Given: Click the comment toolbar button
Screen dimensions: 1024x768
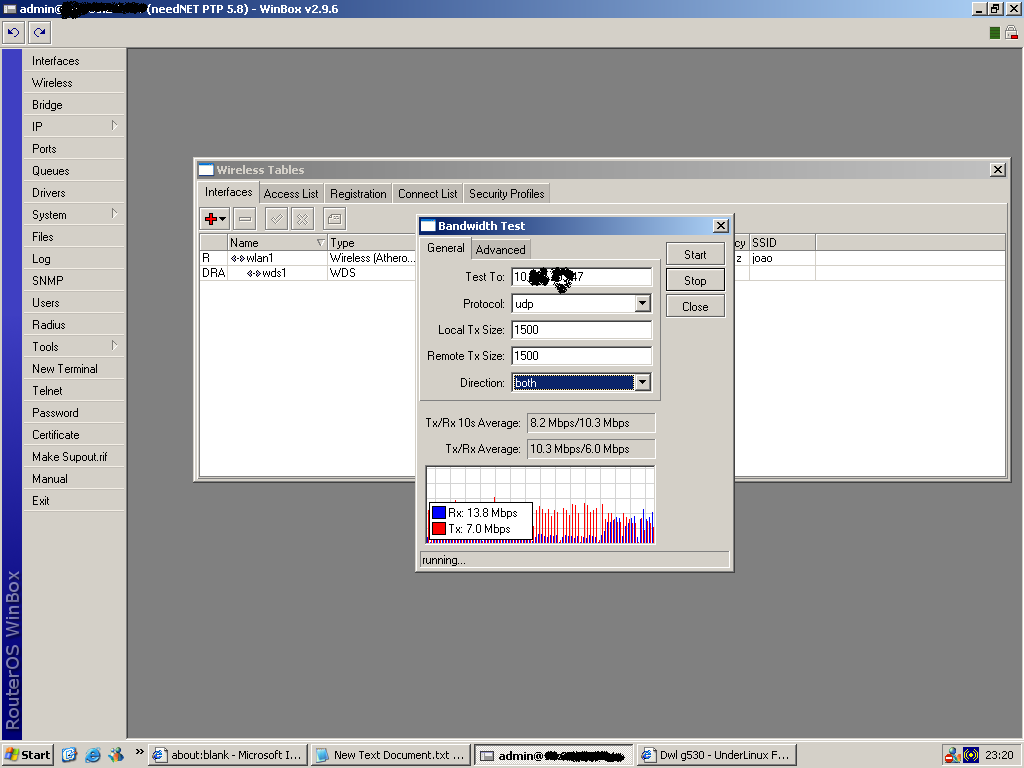Looking at the screenshot, I should (x=334, y=218).
